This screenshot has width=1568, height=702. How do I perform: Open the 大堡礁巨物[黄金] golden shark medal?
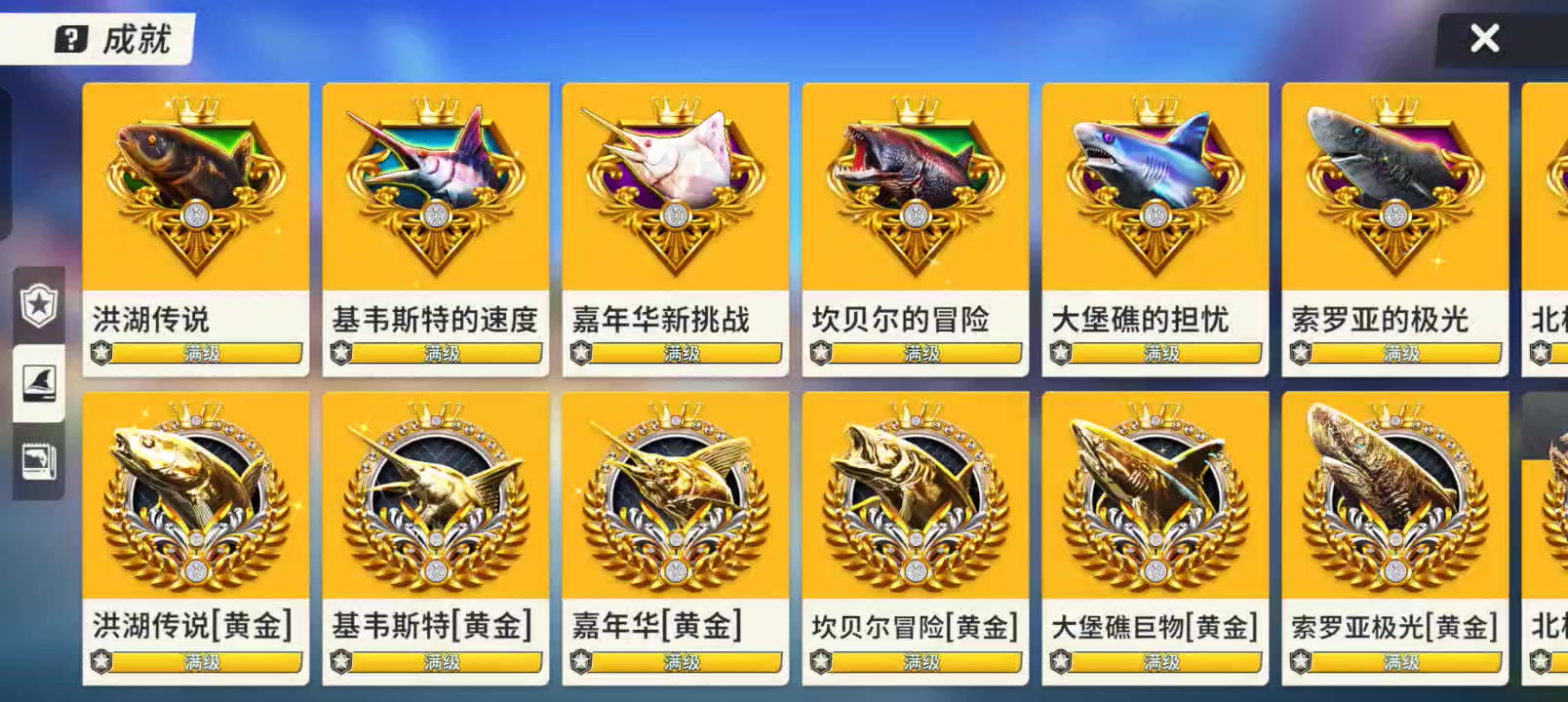pos(1155,495)
